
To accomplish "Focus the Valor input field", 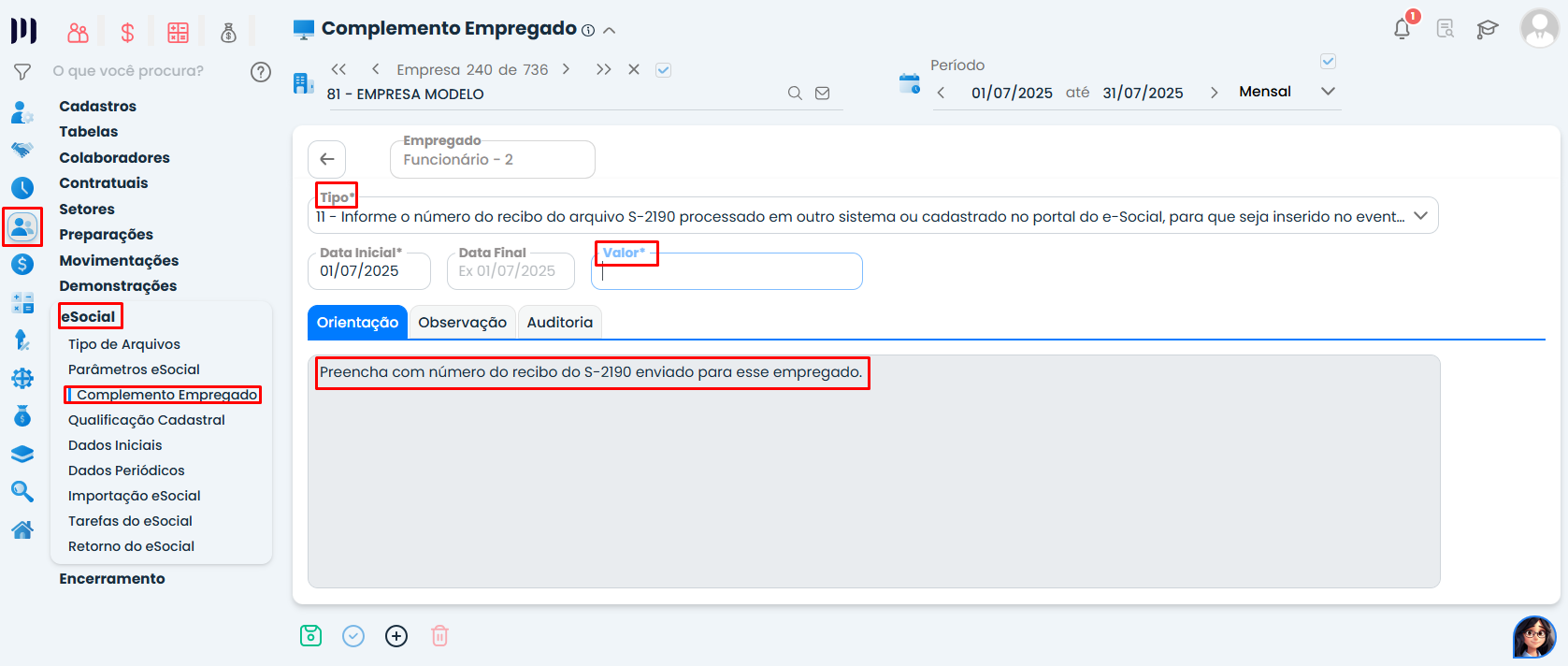I will point(726,271).
